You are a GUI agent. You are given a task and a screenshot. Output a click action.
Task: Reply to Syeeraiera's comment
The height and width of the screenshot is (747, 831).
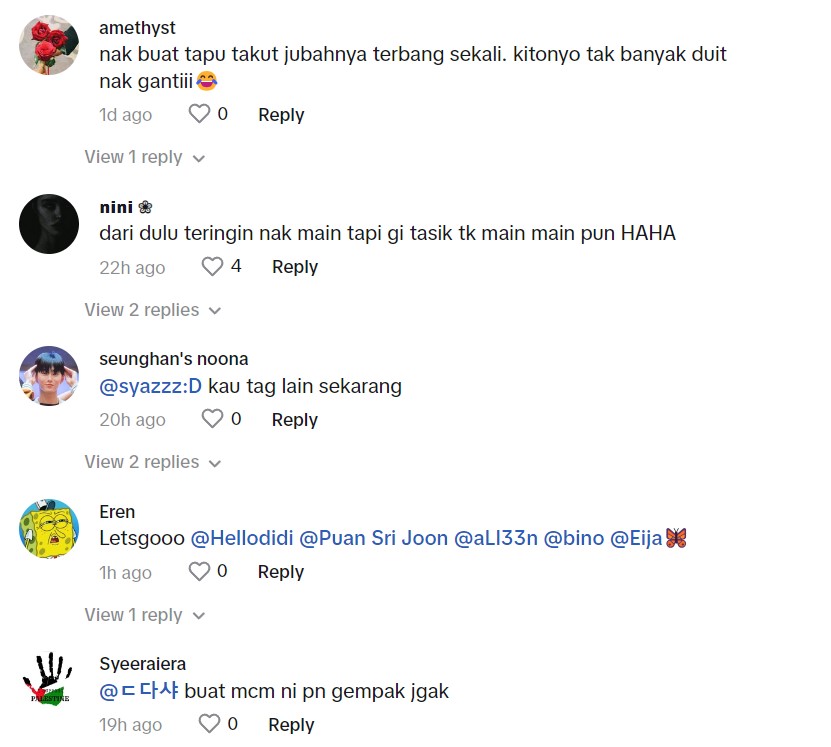291,725
